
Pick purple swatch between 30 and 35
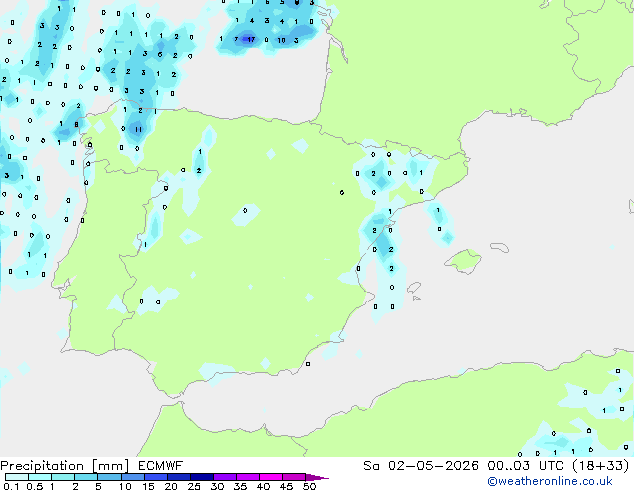pos(224,477)
